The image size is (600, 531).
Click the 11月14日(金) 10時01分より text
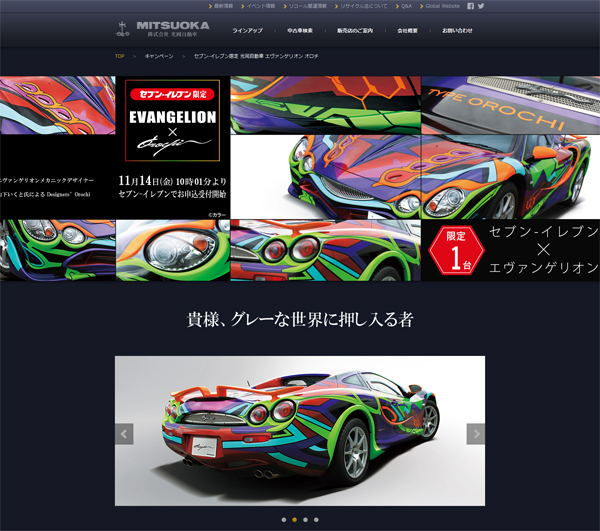click(x=173, y=181)
